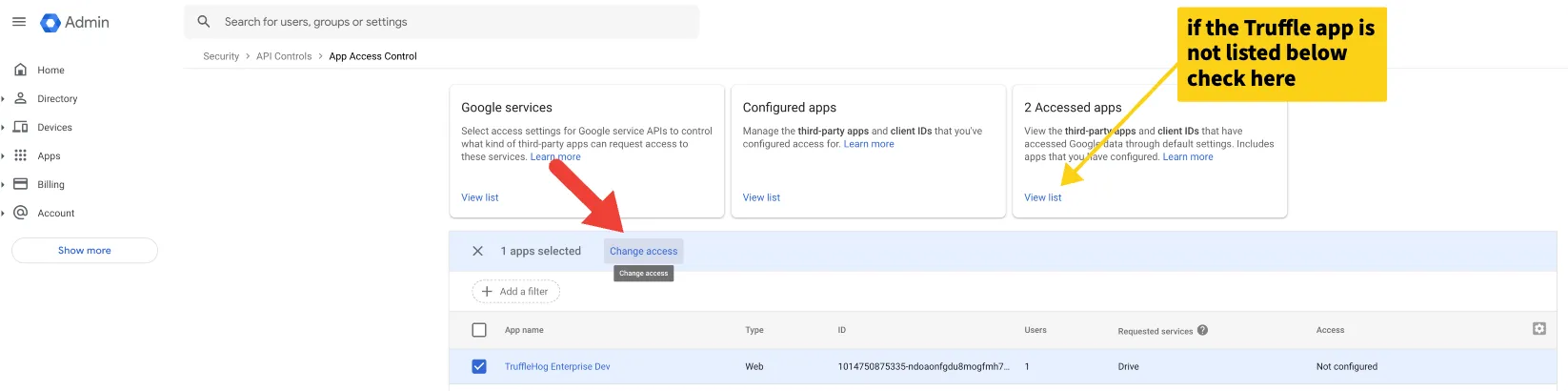The height and width of the screenshot is (391, 1568).
Task: Click the Drive requested service cell
Action: click(1129, 366)
